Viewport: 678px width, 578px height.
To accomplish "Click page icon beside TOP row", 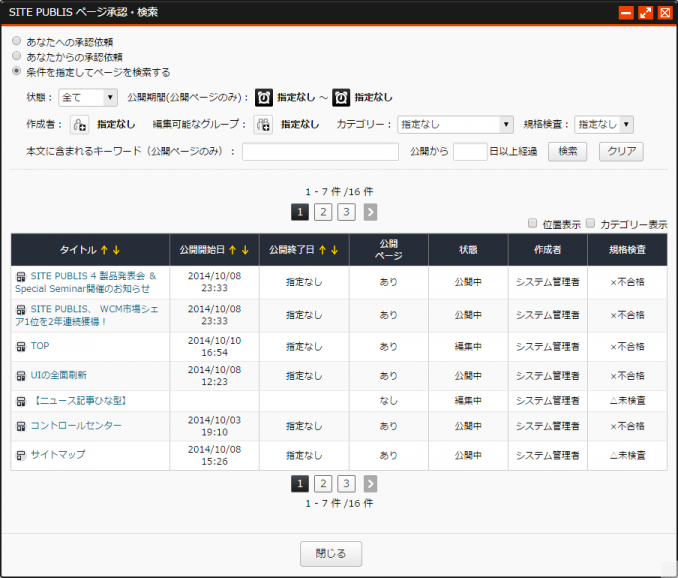I will click(21, 346).
